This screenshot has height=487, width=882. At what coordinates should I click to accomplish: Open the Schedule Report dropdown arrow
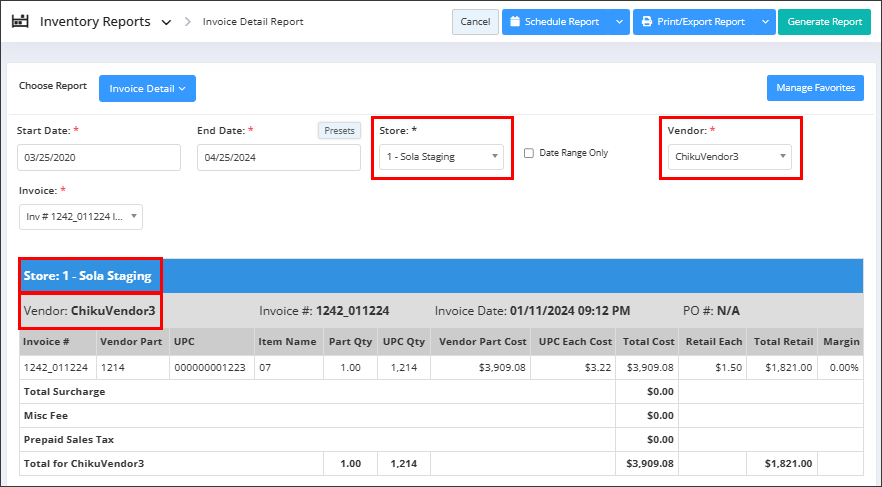pyautogui.click(x=619, y=22)
